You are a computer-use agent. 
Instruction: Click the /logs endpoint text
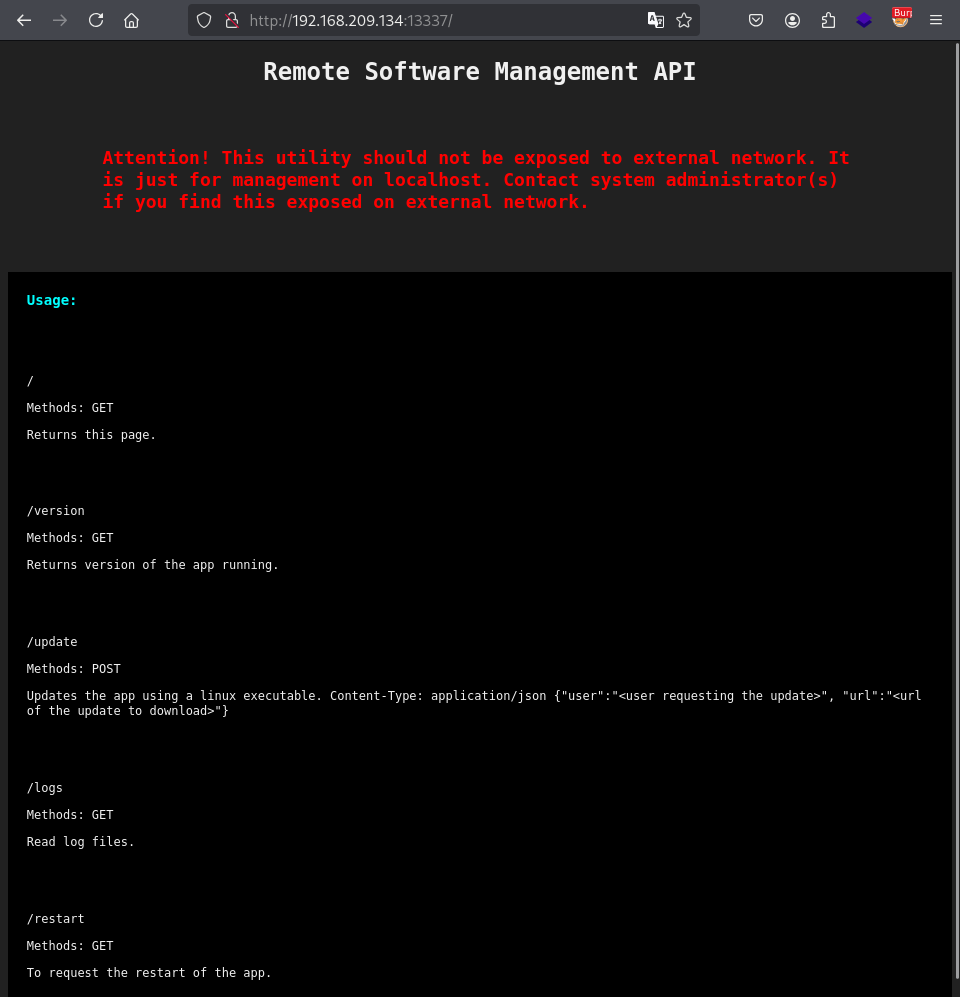point(45,788)
